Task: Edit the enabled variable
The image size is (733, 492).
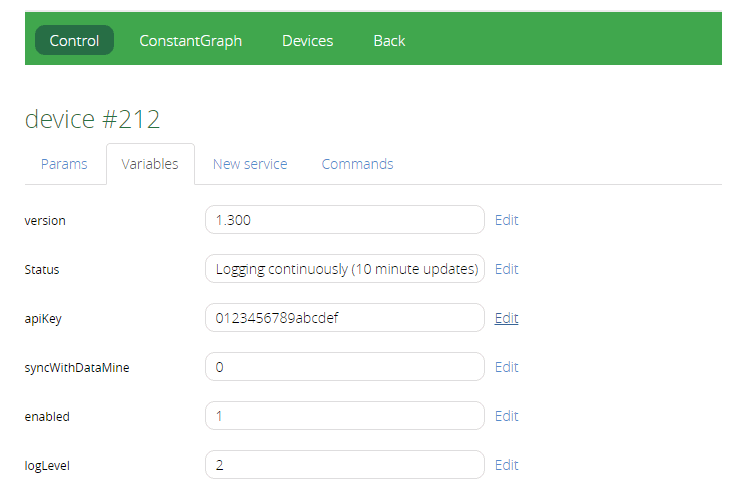Action: (x=507, y=416)
